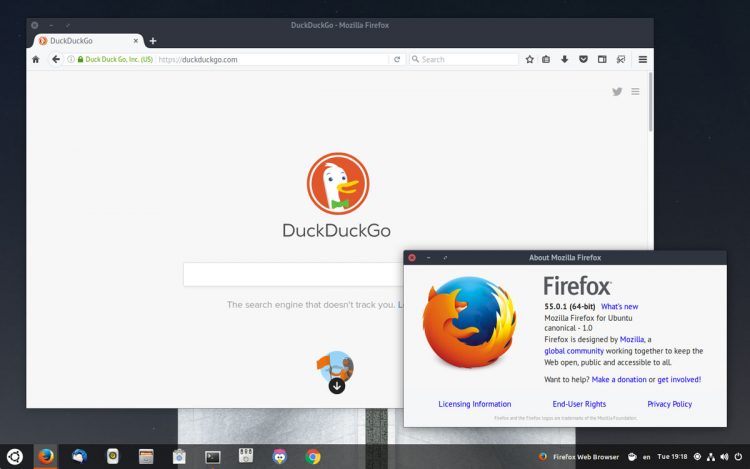750x469 pixels.
Task: Click the circular target tray icon
Action: point(697,457)
